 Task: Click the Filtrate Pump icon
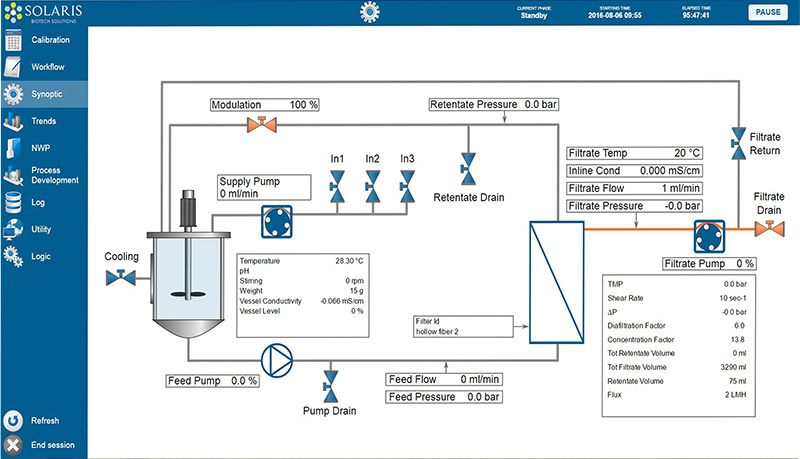click(x=709, y=237)
